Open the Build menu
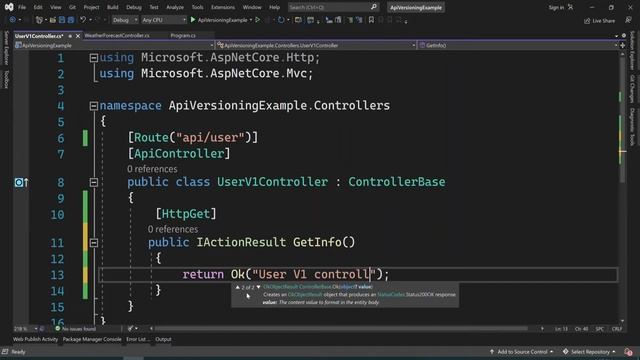 (112, 7)
